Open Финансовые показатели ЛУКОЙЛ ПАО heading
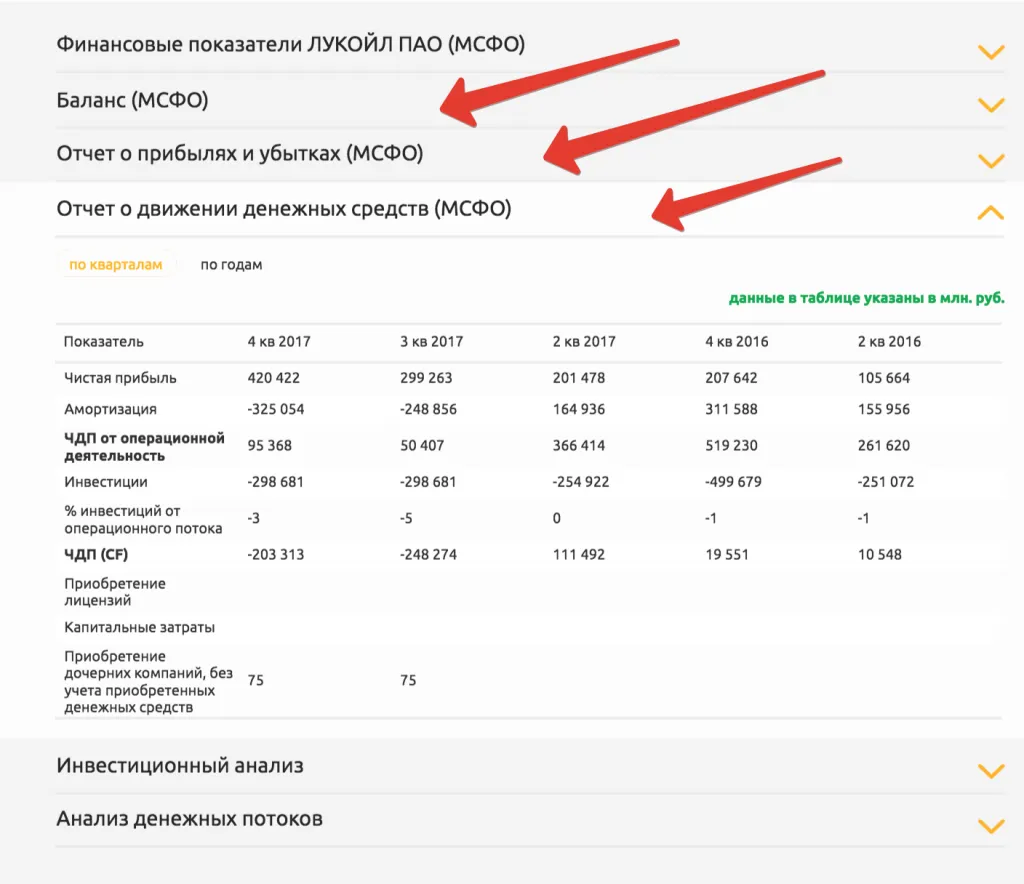 [x=290, y=45]
